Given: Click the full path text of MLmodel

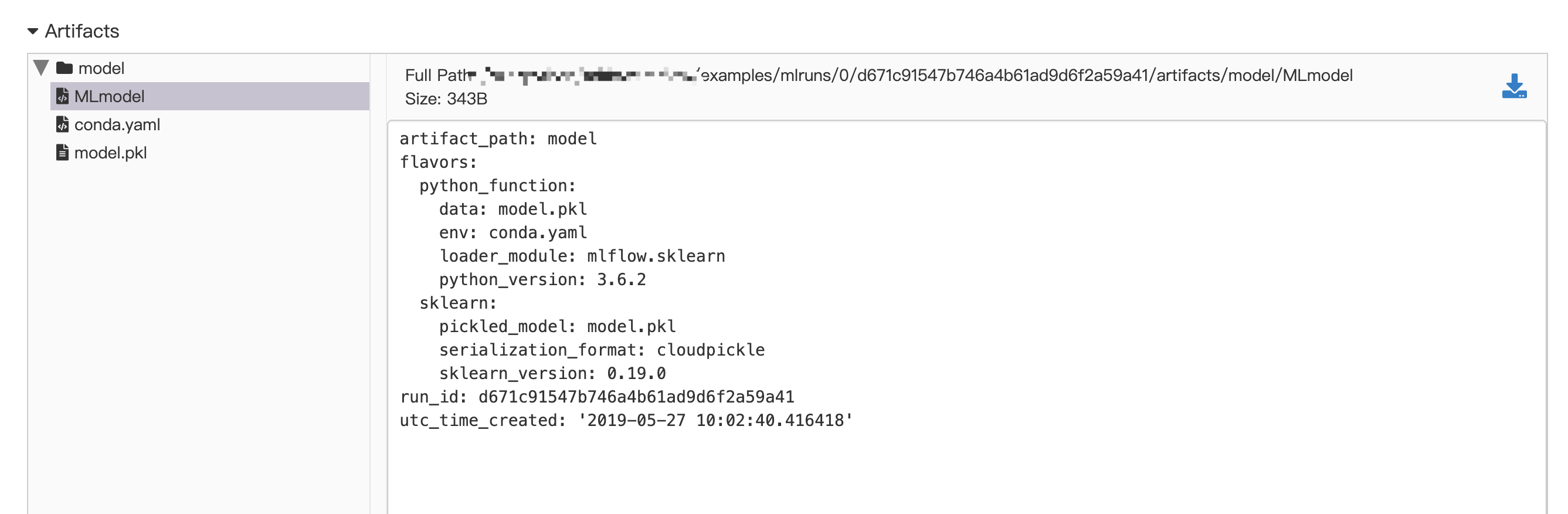Looking at the screenshot, I should pos(1026,76).
